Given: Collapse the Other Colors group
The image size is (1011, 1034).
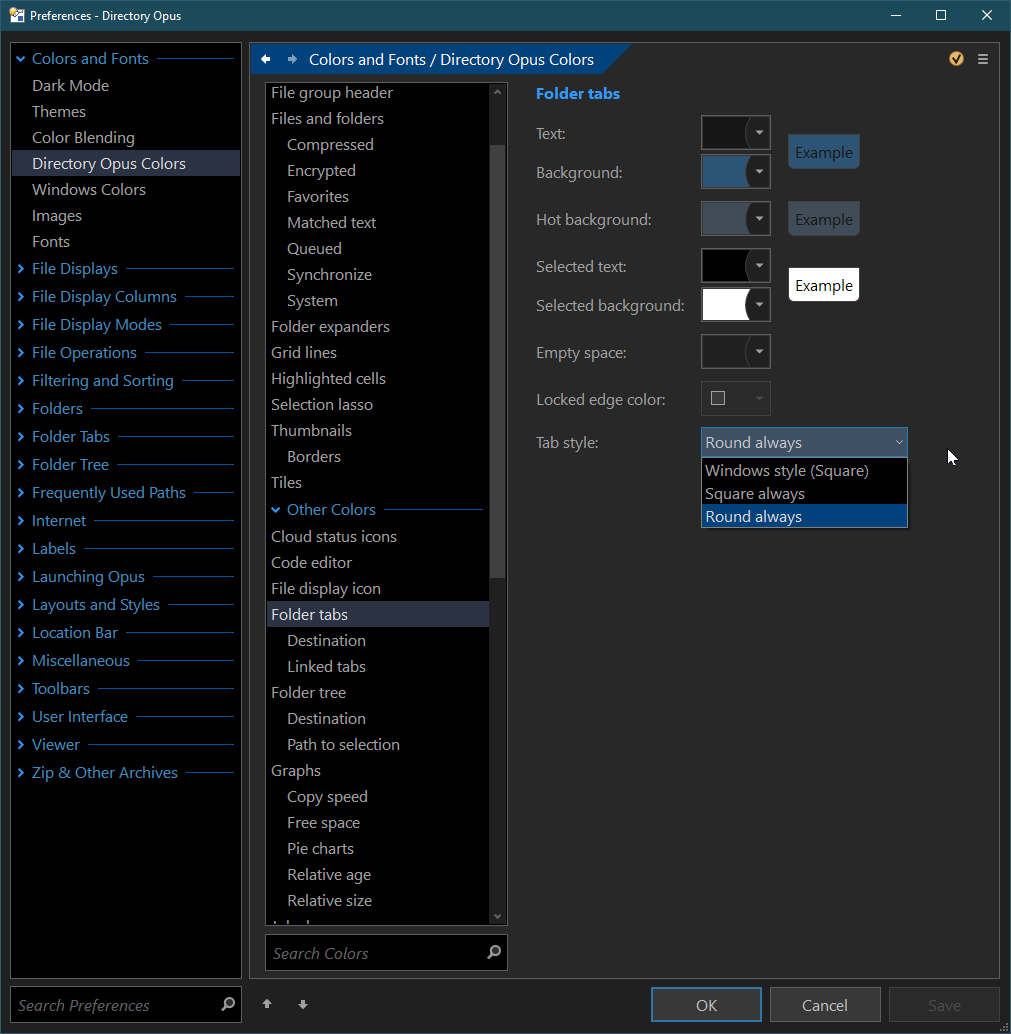Looking at the screenshot, I should click(x=276, y=510).
